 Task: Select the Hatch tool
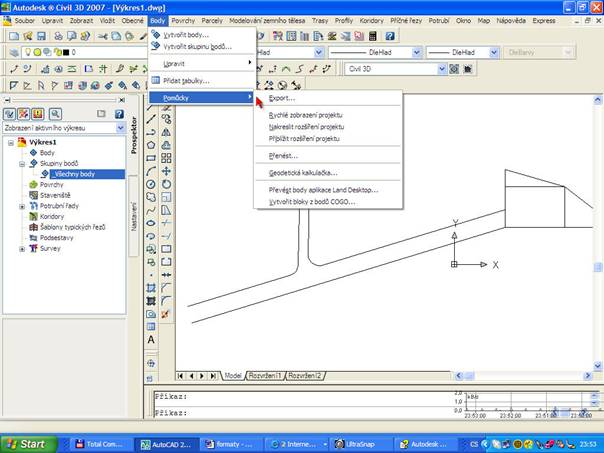point(151,288)
